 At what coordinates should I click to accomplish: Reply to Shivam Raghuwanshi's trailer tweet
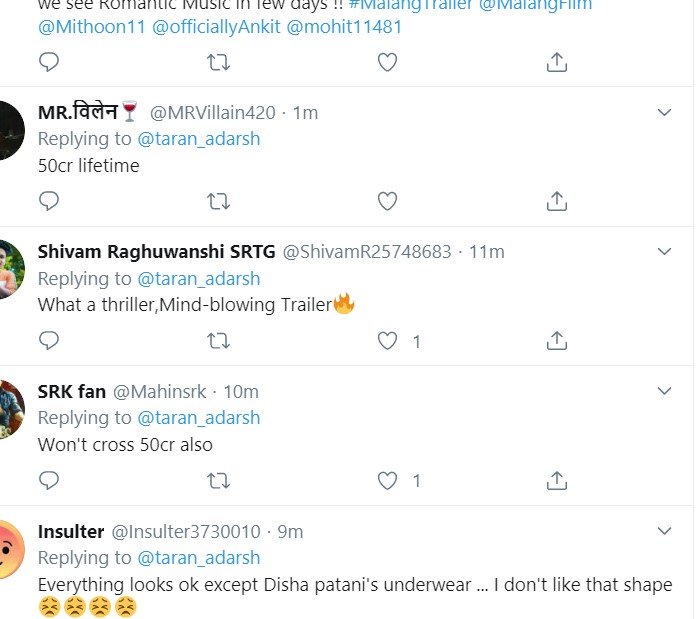[49, 341]
